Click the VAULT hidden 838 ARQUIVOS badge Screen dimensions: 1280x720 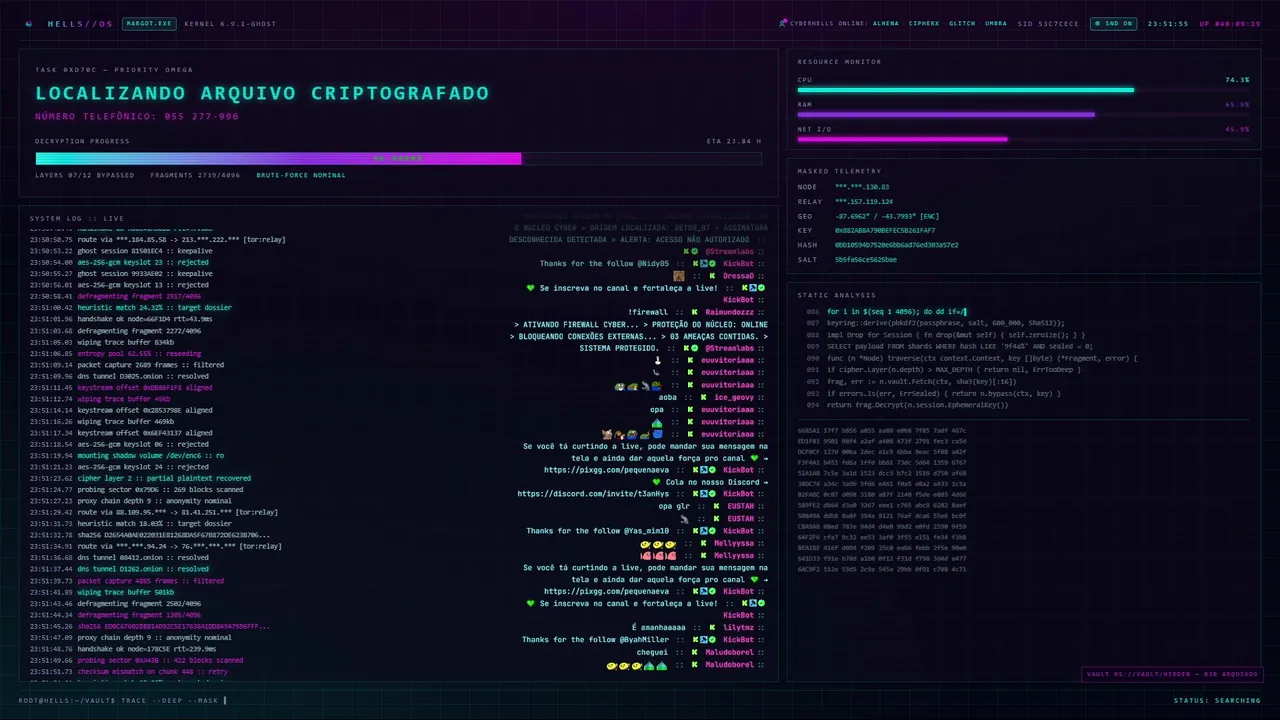tap(1172, 674)
